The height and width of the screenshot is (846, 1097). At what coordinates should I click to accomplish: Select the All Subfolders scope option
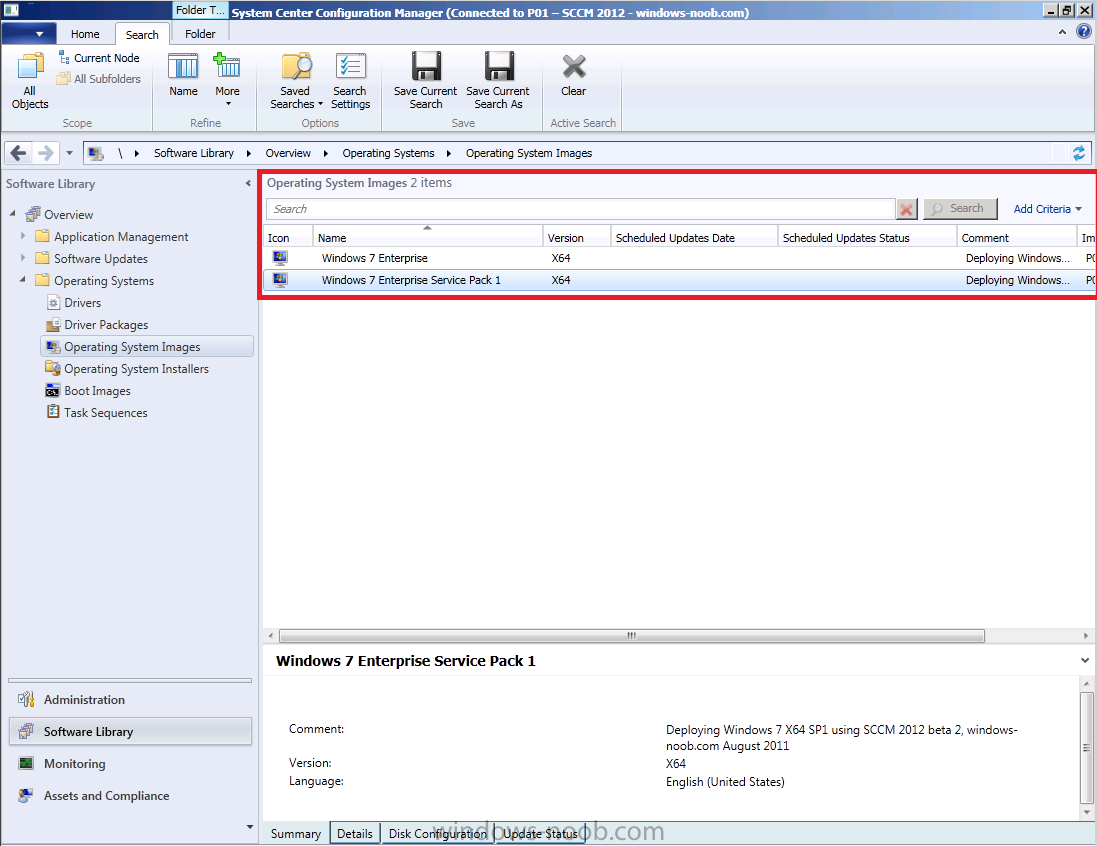[x=99, y=79]
